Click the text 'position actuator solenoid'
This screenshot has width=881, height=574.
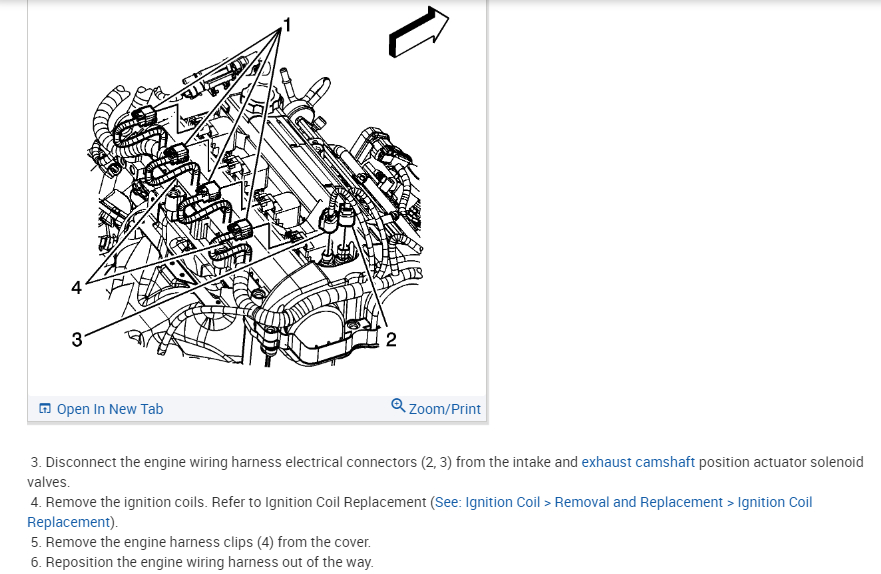(781, 462)
